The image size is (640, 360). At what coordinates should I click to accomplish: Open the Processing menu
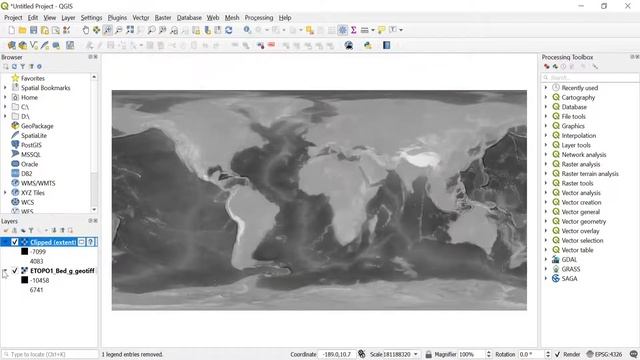click(x=259, y=18)
